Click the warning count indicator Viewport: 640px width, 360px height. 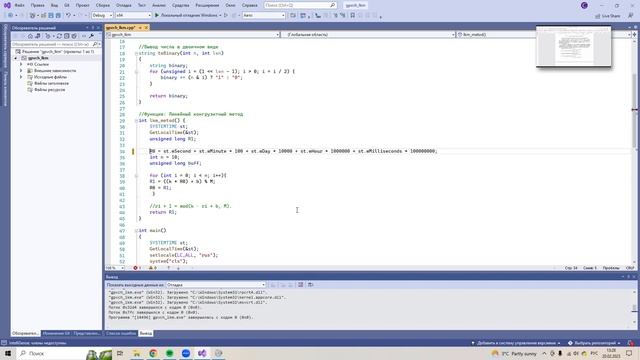tap(153, 268)
